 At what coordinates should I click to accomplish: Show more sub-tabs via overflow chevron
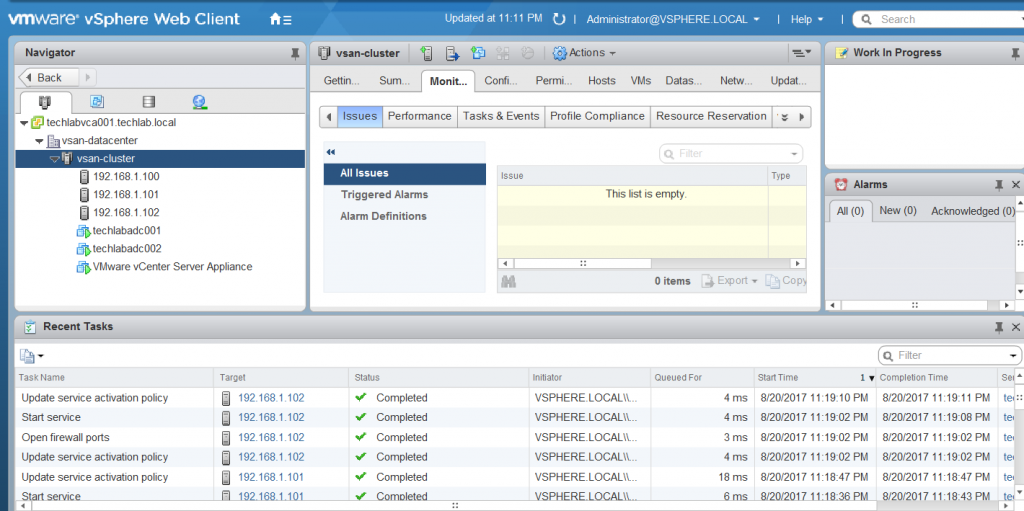pos(785,117)
